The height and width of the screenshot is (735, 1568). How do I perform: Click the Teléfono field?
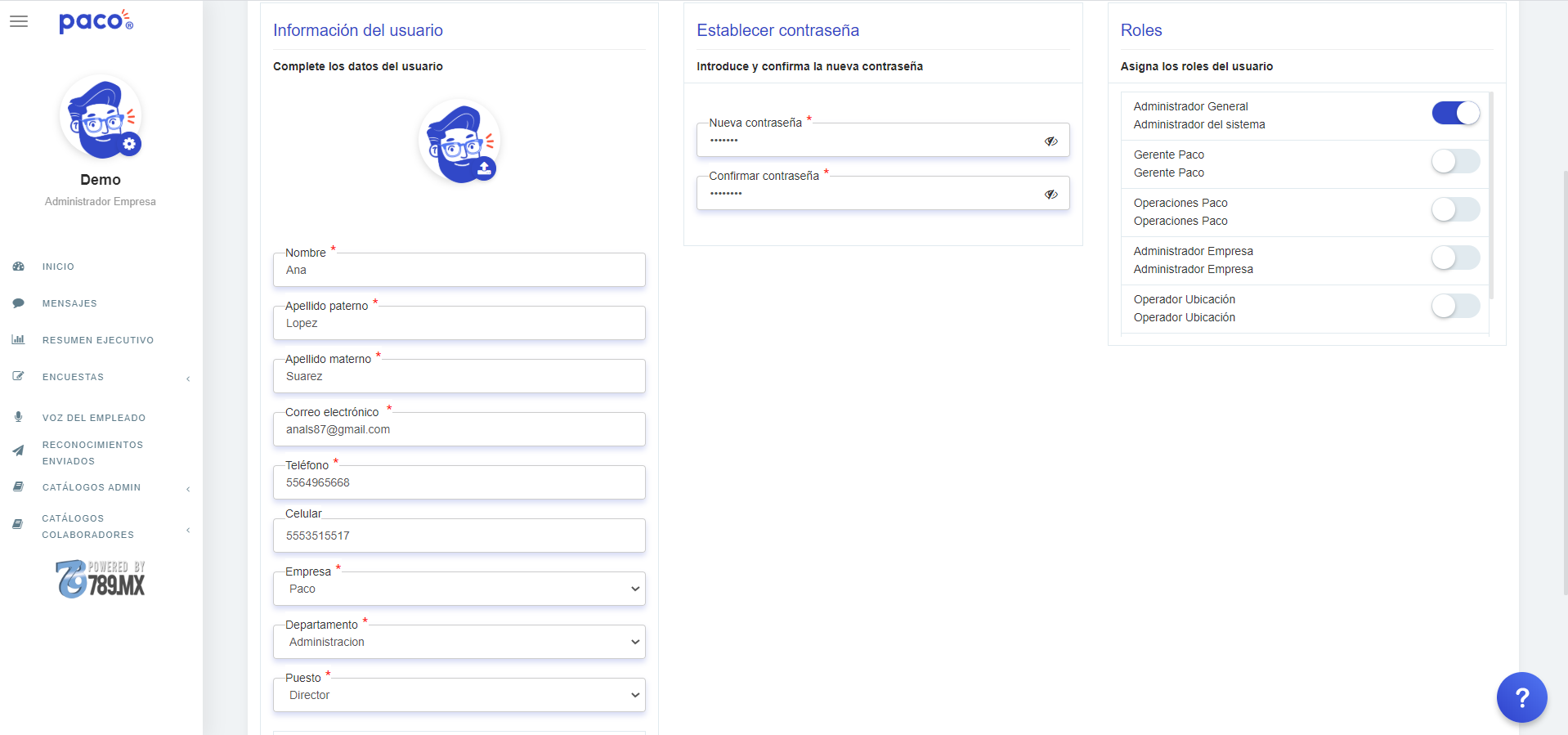click(459, 482)
